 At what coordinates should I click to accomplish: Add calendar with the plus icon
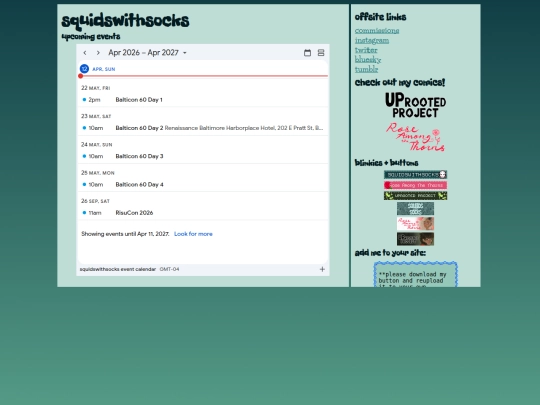click(322, 269)
